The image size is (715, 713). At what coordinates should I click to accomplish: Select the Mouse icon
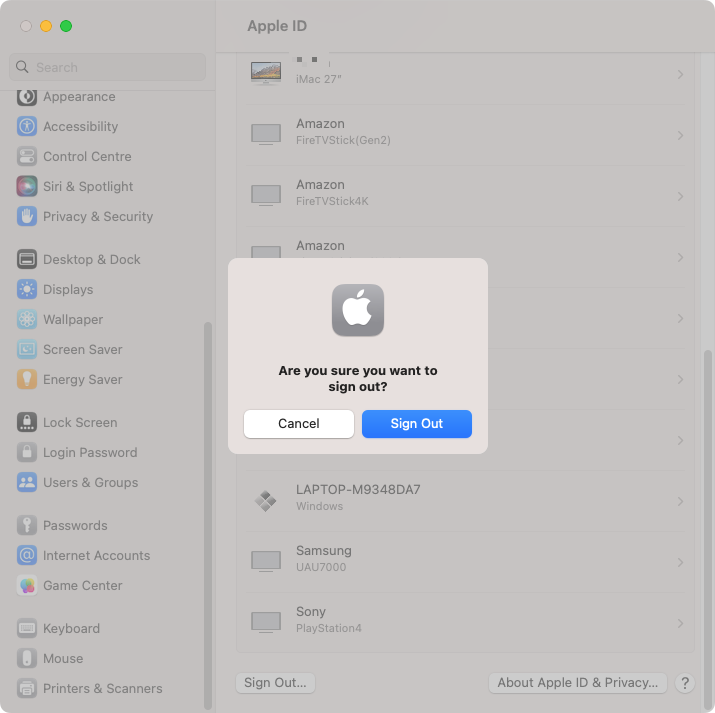[27, 658]
